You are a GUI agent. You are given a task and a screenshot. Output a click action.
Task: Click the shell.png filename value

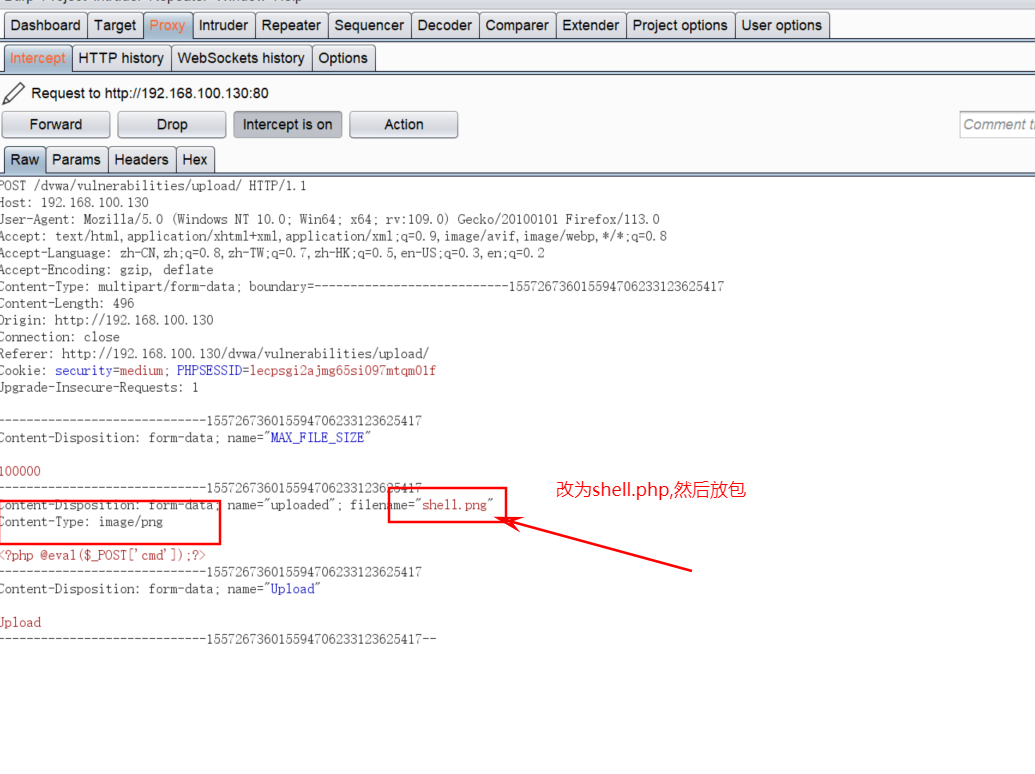[x=454, y=505]
